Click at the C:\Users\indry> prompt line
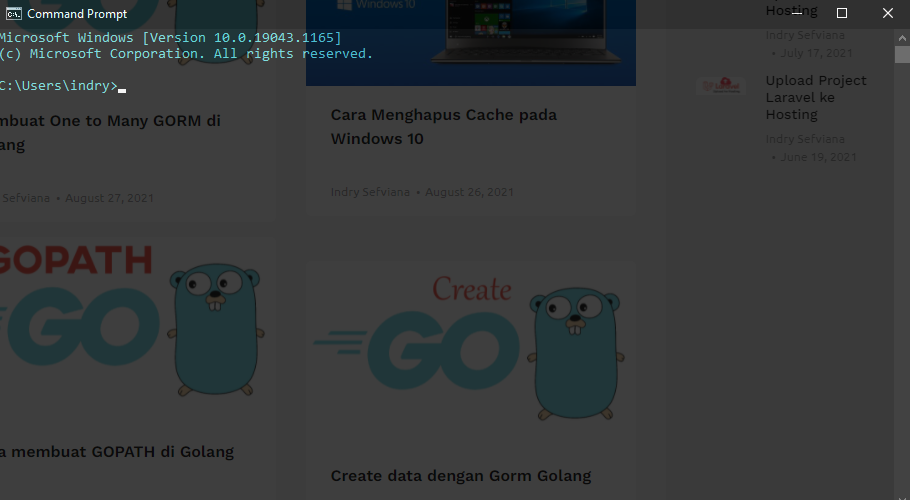 pos(58,86)
